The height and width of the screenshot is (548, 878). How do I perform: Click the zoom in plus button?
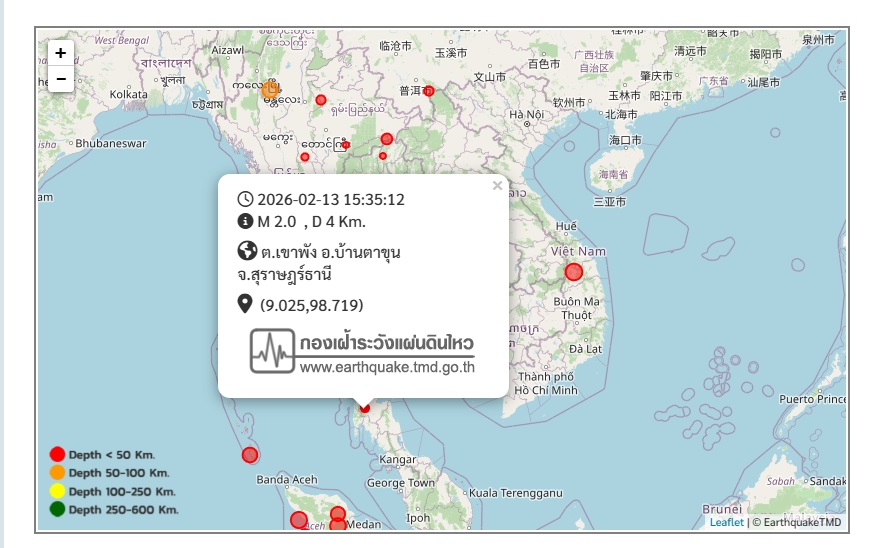(61, 53)
